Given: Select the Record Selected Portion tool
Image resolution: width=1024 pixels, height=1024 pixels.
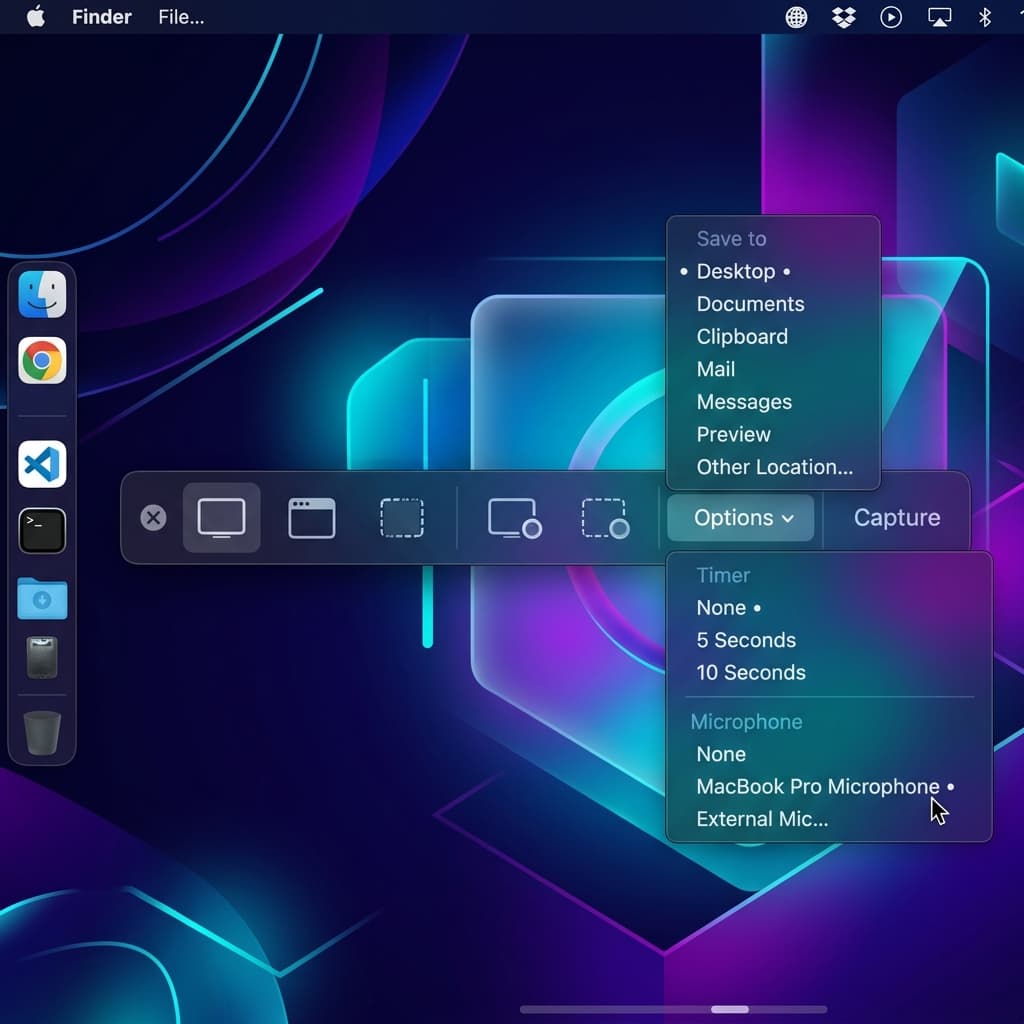Looking at the screenshot, I should 604,517.
